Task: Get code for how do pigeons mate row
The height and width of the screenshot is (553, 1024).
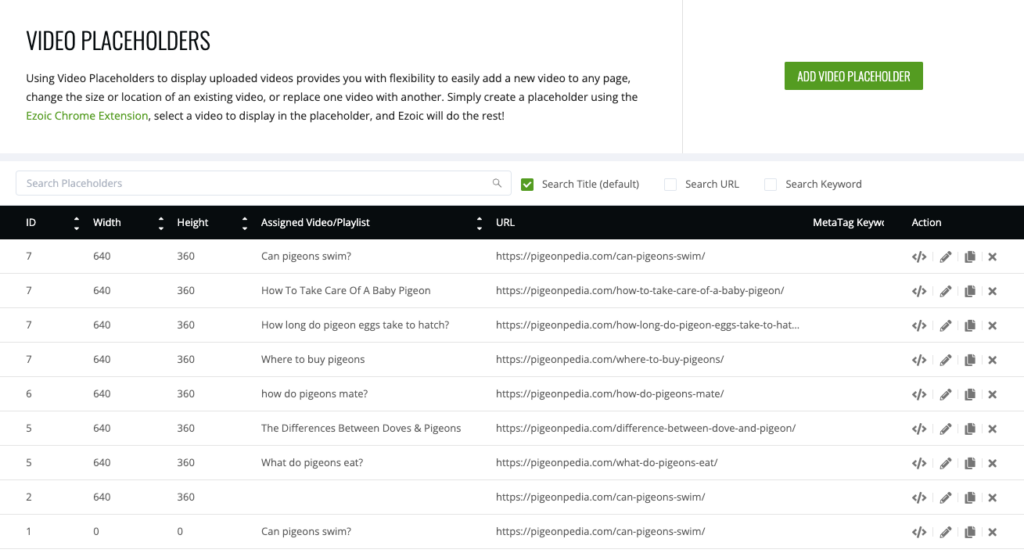Action: 919,394
